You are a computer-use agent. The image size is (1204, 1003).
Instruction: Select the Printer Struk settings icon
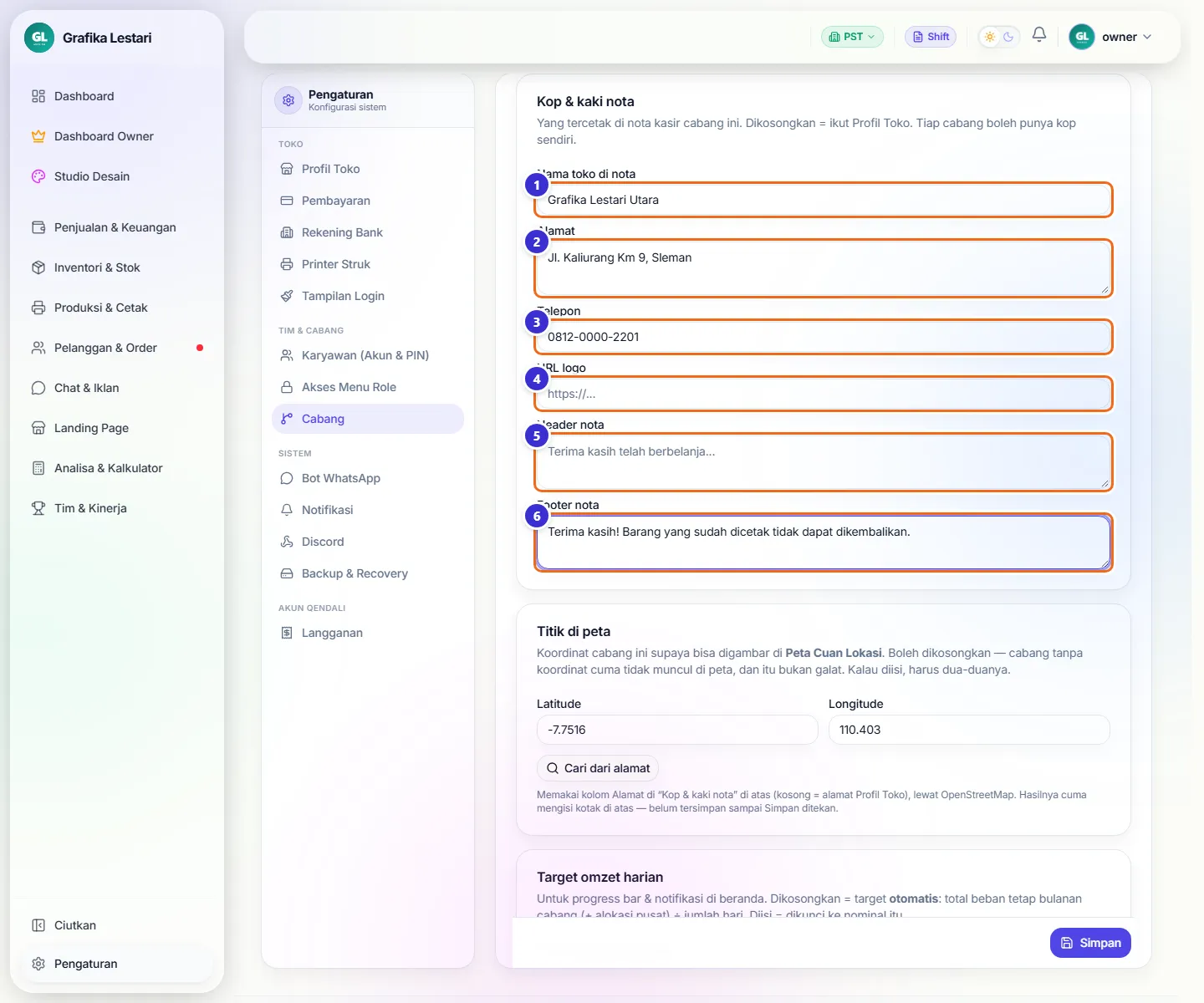tap(287, 264)
